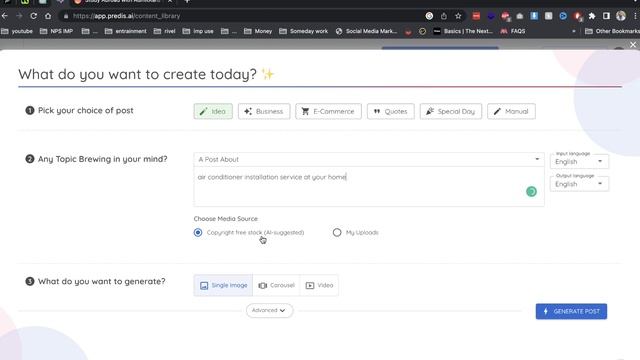
Task: Click into the topic text area
Action: click(x=369, y=187)
